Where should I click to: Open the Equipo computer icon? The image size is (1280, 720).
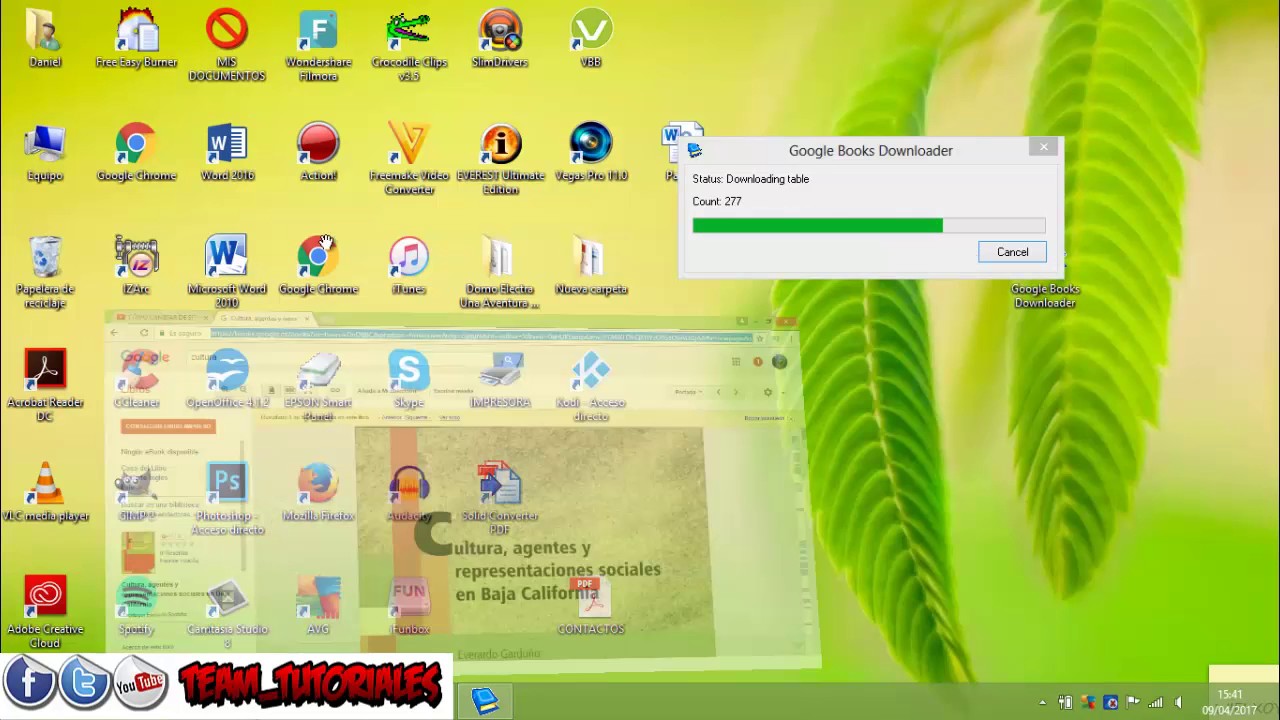(45, 152)
